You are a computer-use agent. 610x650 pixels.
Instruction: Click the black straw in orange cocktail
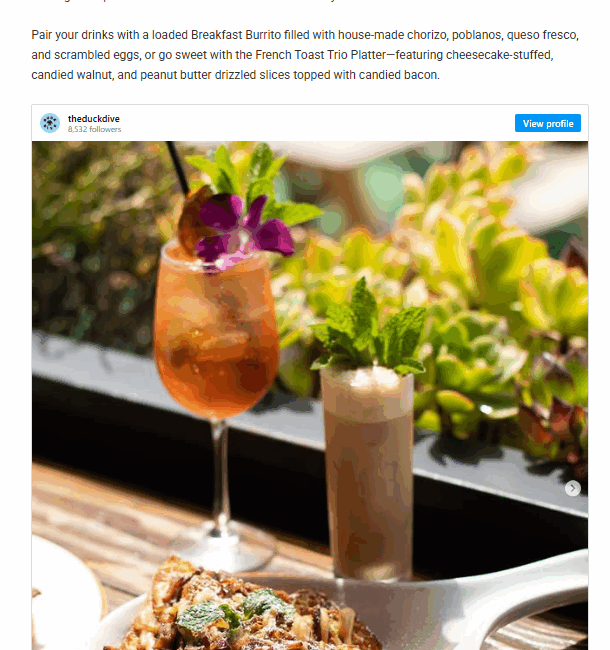pyautogui.click(x=178, y=168)
